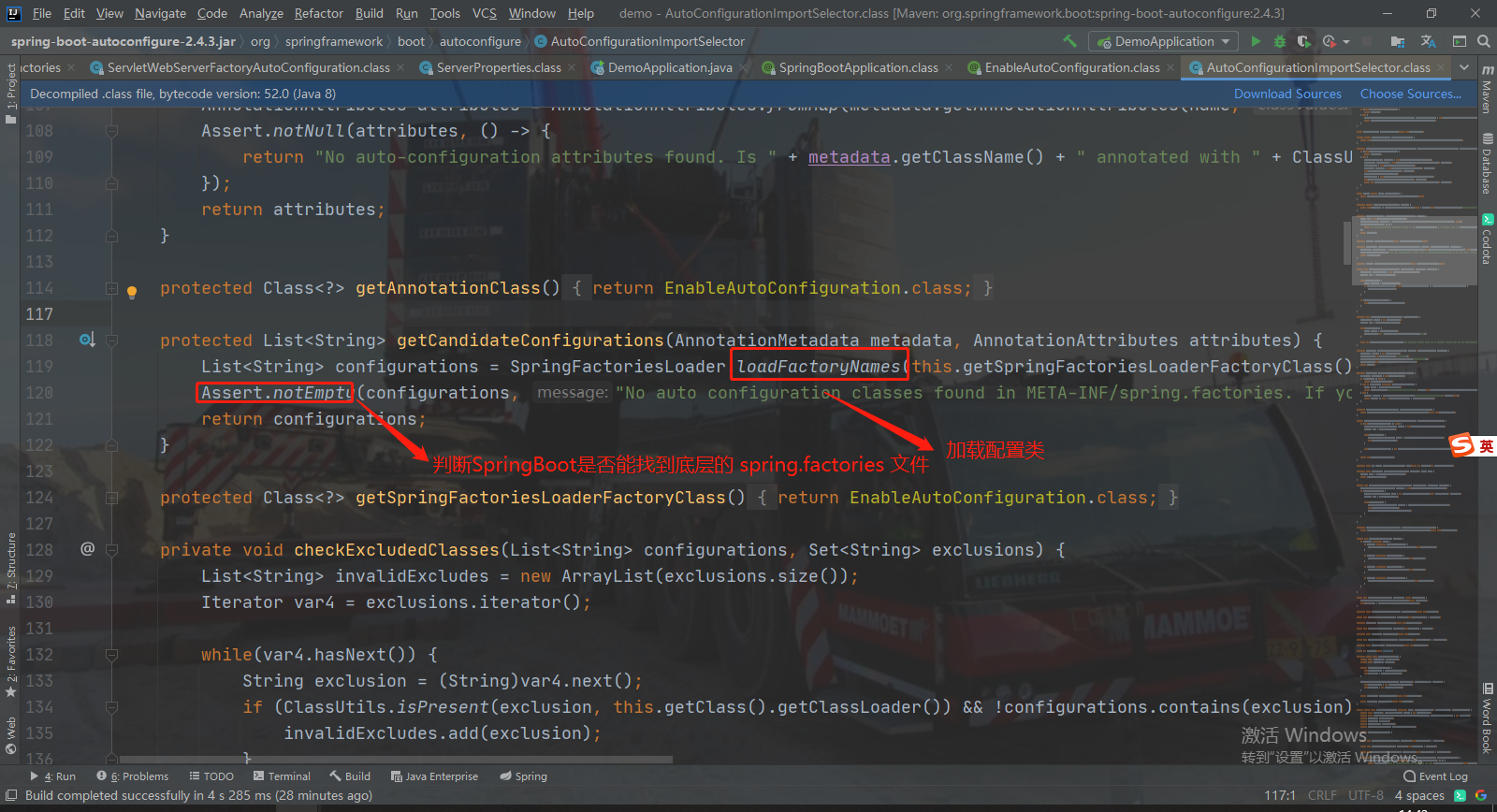Click the gutter icon at line 118
This screenshot has width=1497, height=812.
coord(87,341)
